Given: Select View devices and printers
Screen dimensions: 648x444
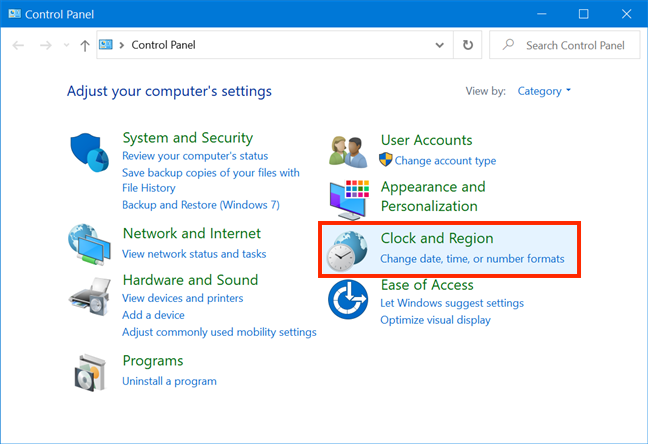Looking at the screenshot, I should 183,298.
